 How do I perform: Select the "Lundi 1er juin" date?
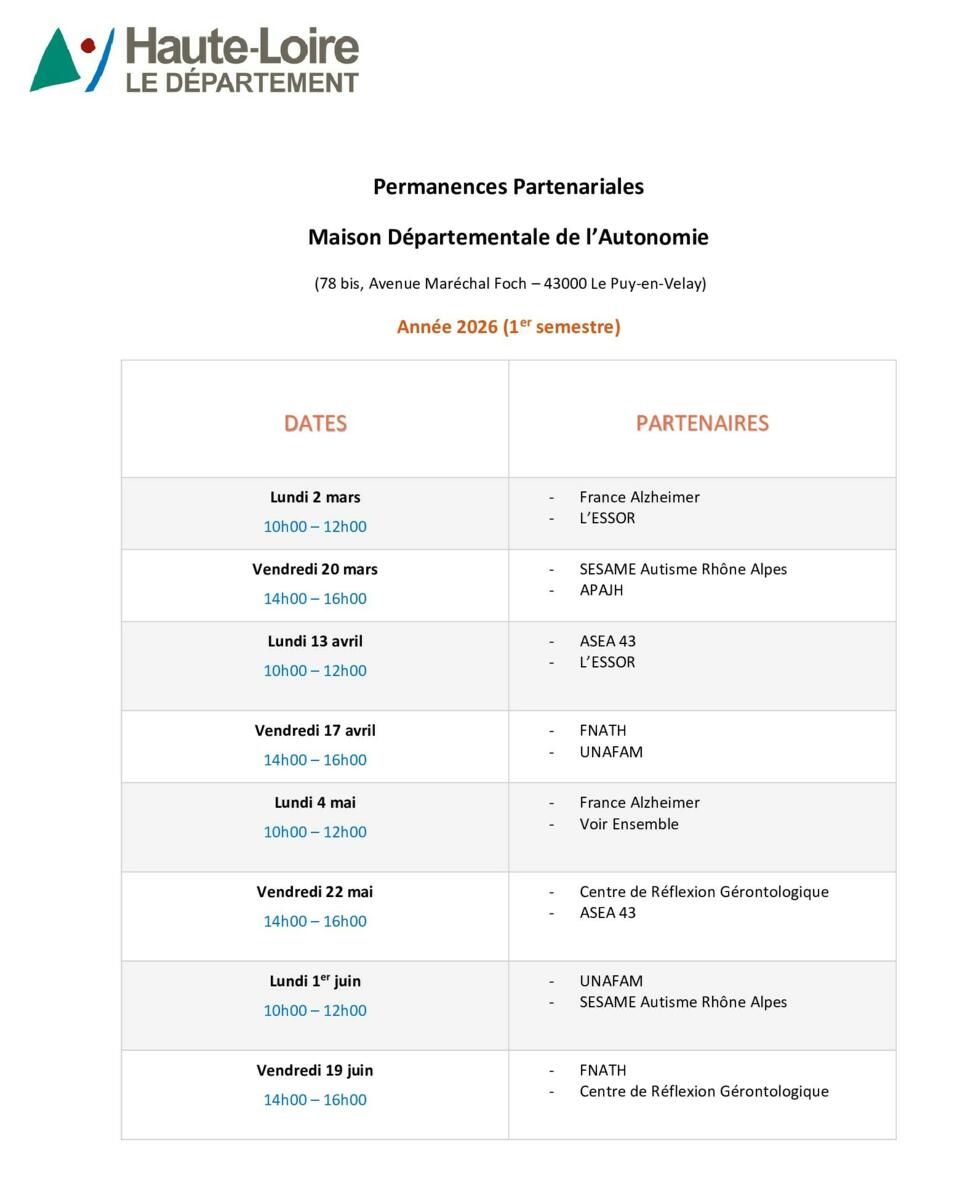click(315, 981)
